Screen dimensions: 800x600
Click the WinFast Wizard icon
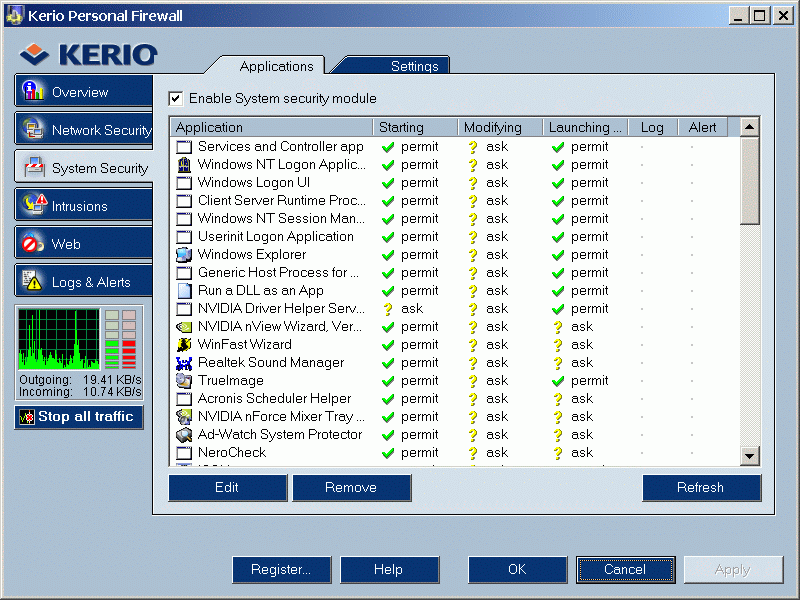(184, 344)
